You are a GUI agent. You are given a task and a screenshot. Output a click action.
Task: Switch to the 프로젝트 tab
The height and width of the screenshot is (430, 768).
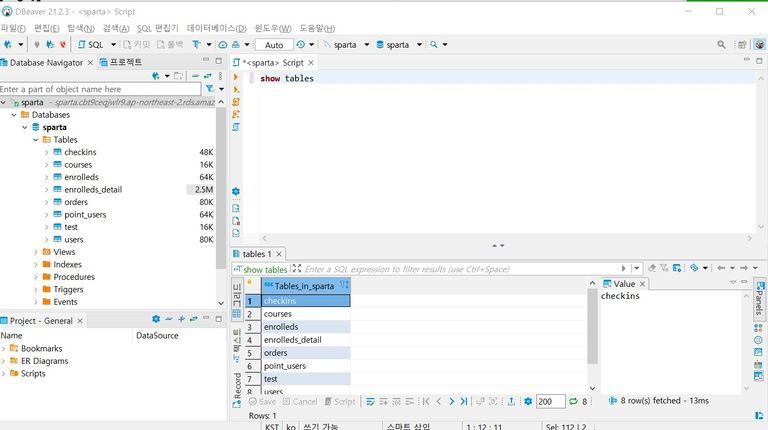coord(121,62)
